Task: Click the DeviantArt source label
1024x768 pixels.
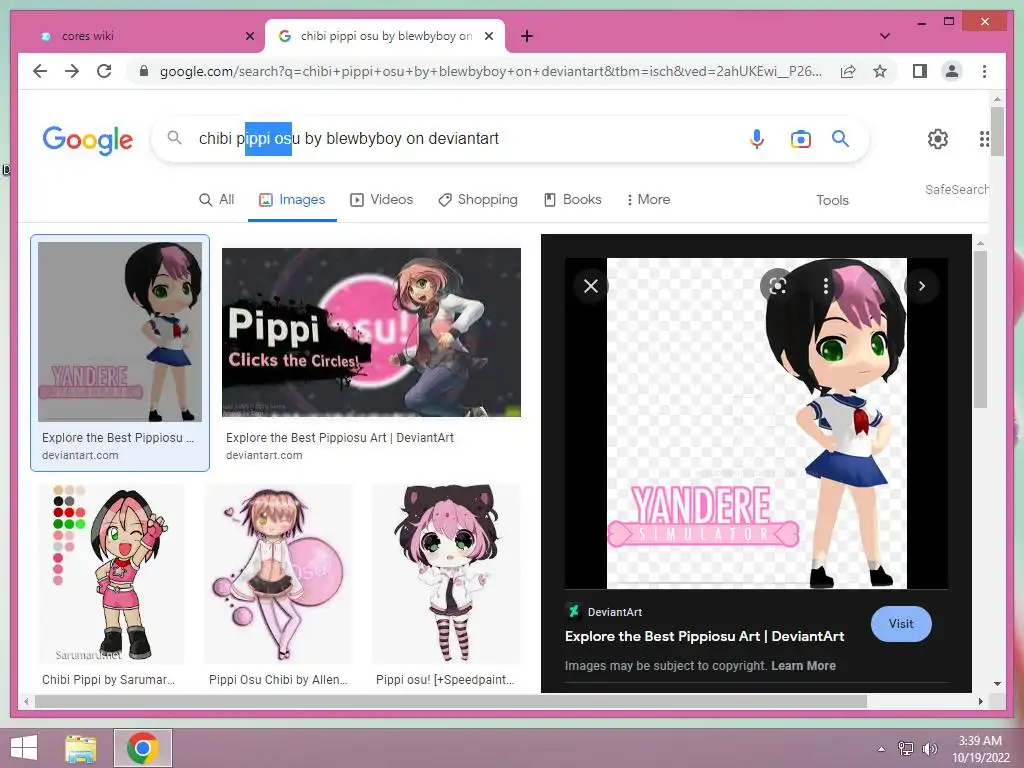Action: (x=604, y=612)
